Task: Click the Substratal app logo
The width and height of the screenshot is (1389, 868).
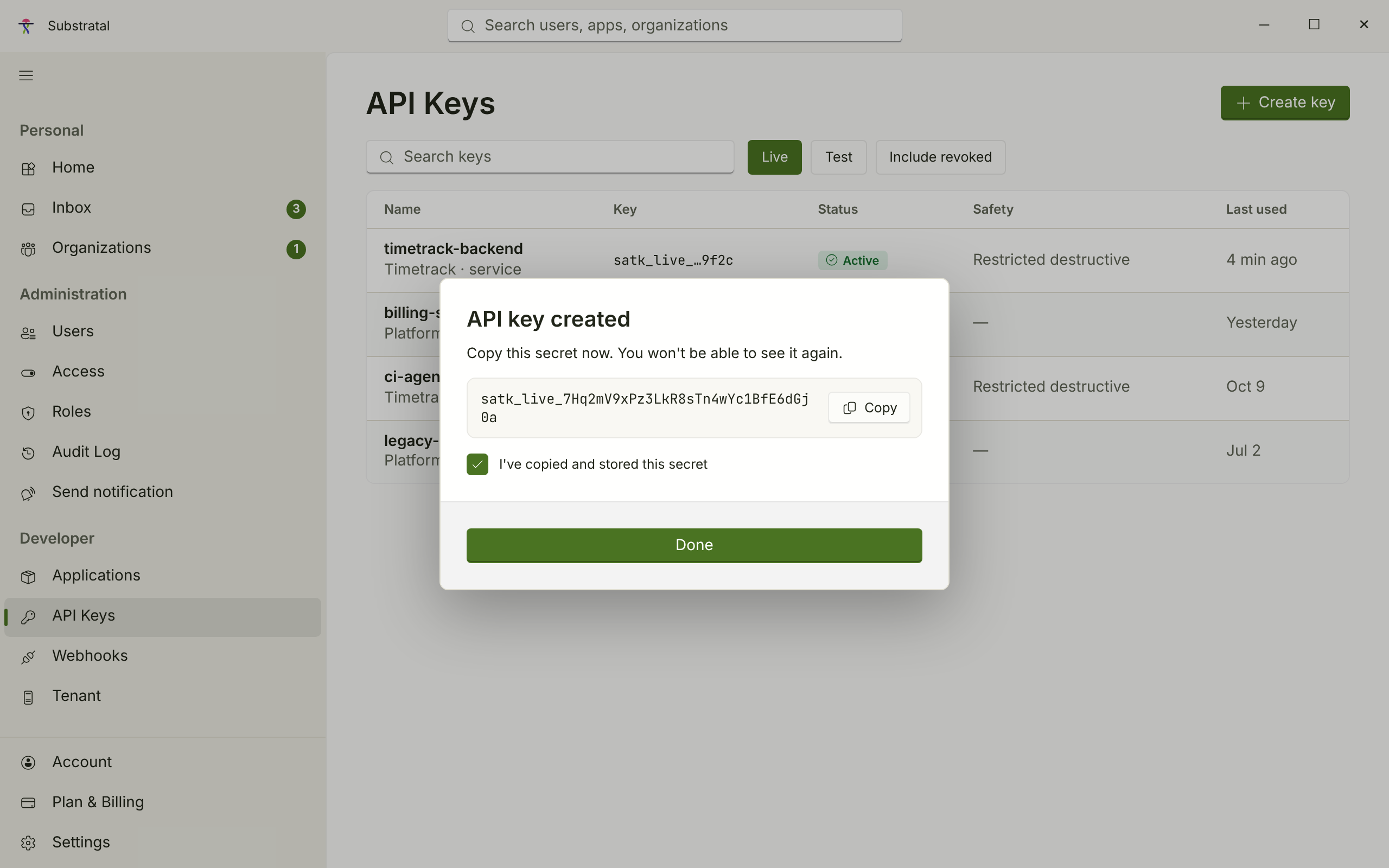Action: point(26,26)
